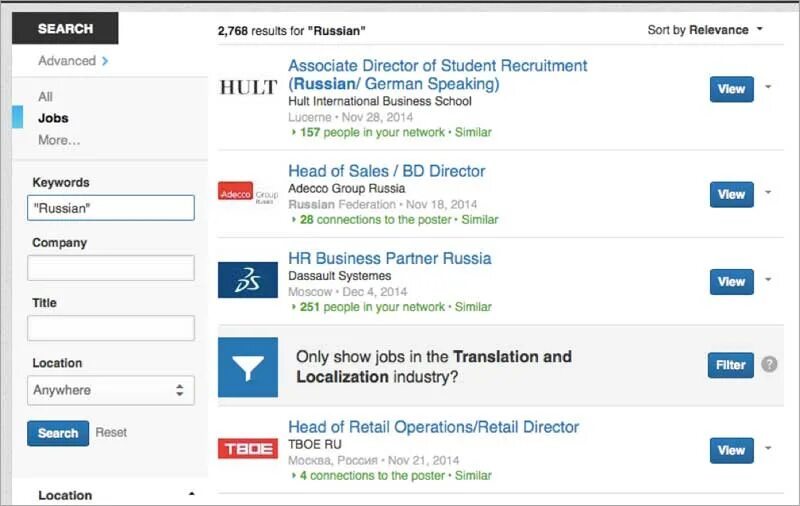
Task: Click the blue funnel filter icon
Action: tap(248, 366)
